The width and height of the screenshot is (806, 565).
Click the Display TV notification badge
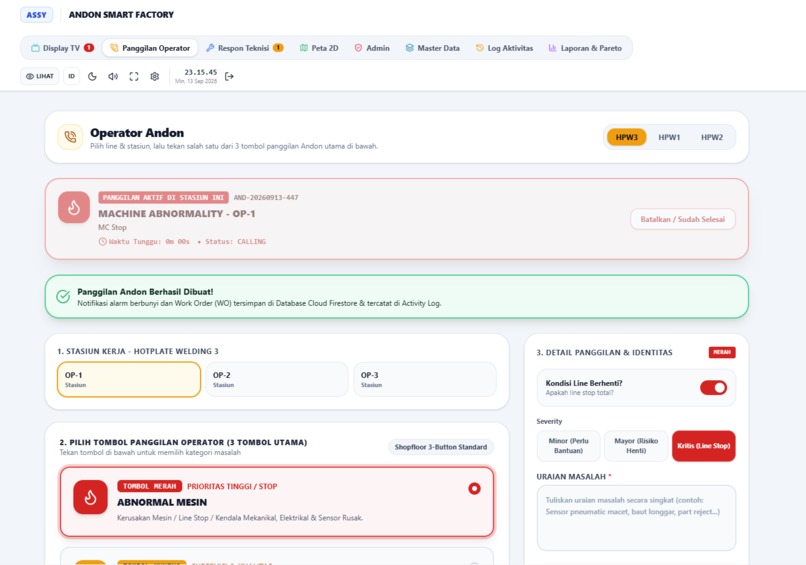[89, 48]
